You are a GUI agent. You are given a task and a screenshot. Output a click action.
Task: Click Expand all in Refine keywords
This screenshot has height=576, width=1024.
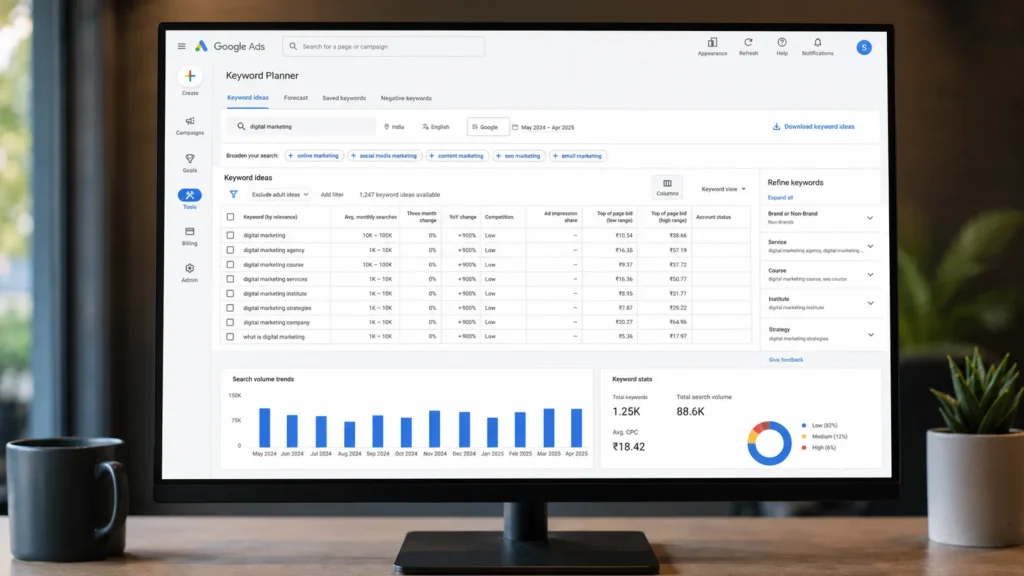coord(780,197)
